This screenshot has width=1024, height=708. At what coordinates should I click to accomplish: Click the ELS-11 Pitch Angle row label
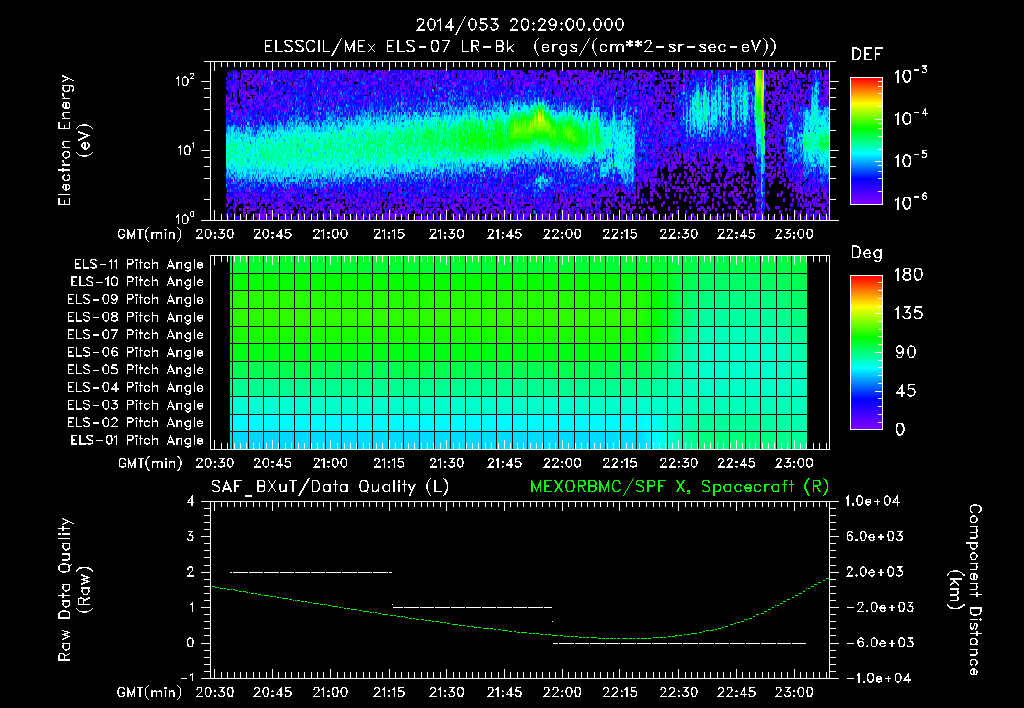point(138,265)
